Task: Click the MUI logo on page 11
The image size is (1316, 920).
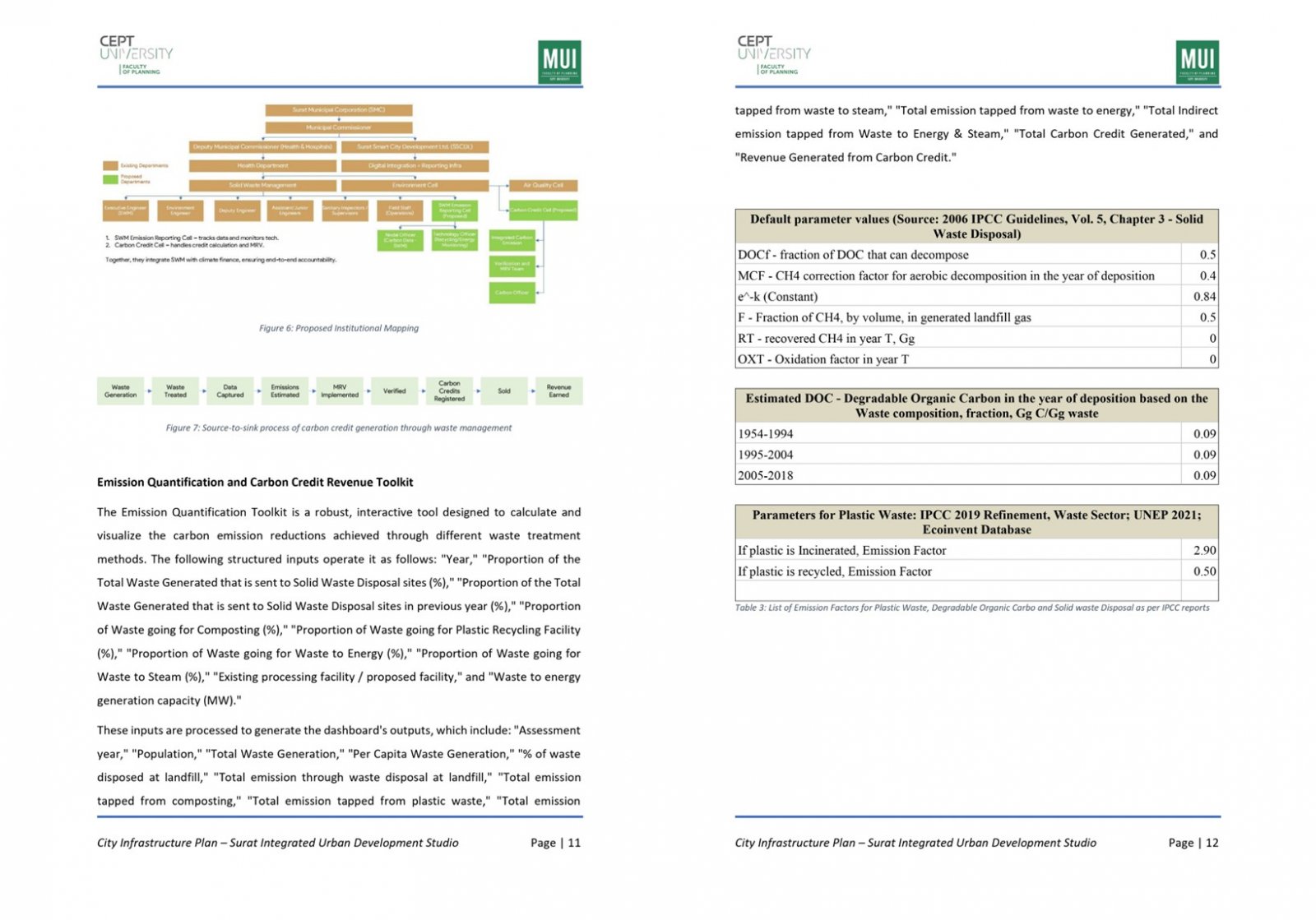Action: (560, 62)
